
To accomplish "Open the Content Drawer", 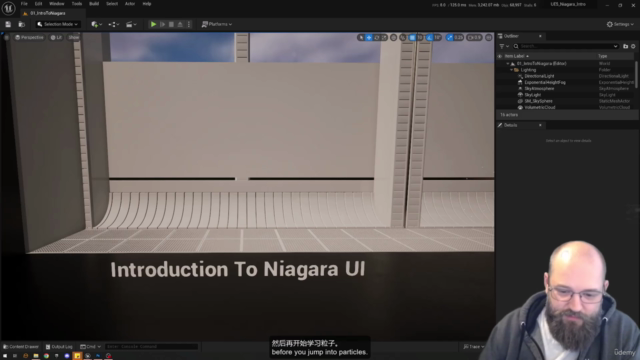I will (21, 347).
